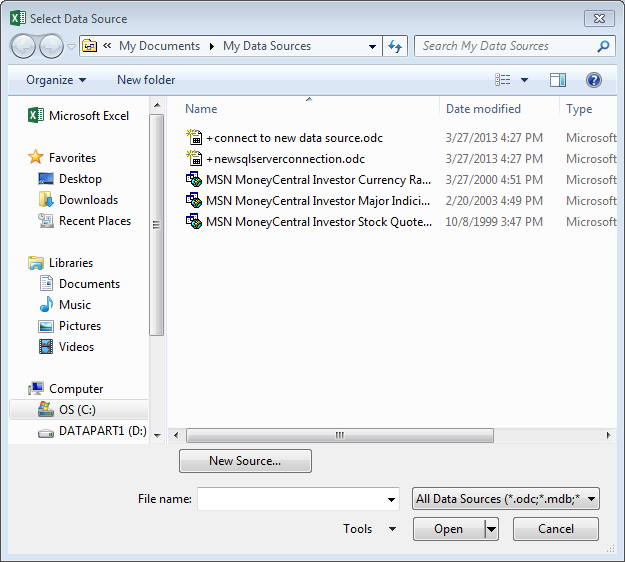Open the recent locations dropdown beside Forward
625x562 pixels.
[x=71, y=47]
